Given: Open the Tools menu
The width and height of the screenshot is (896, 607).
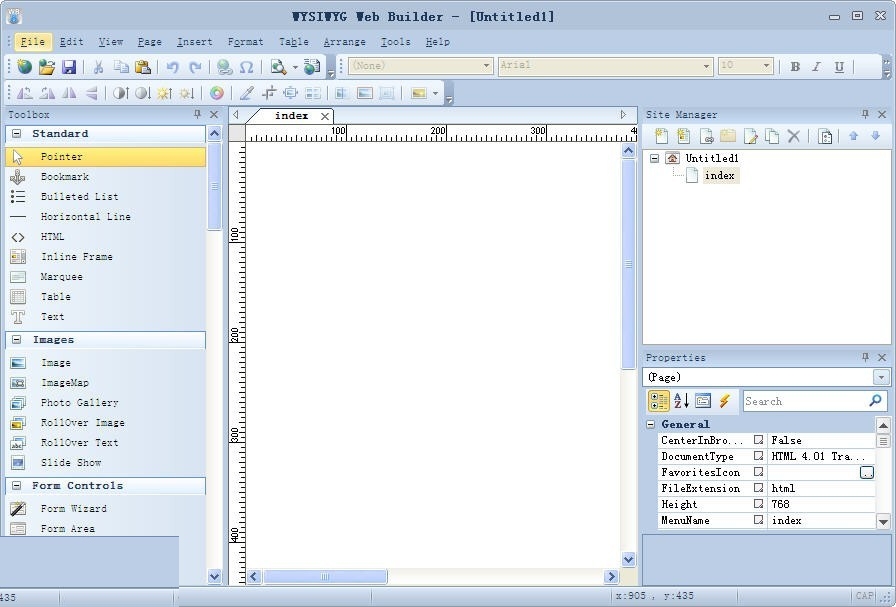Looking at the screenshot, I should point(395,42).
